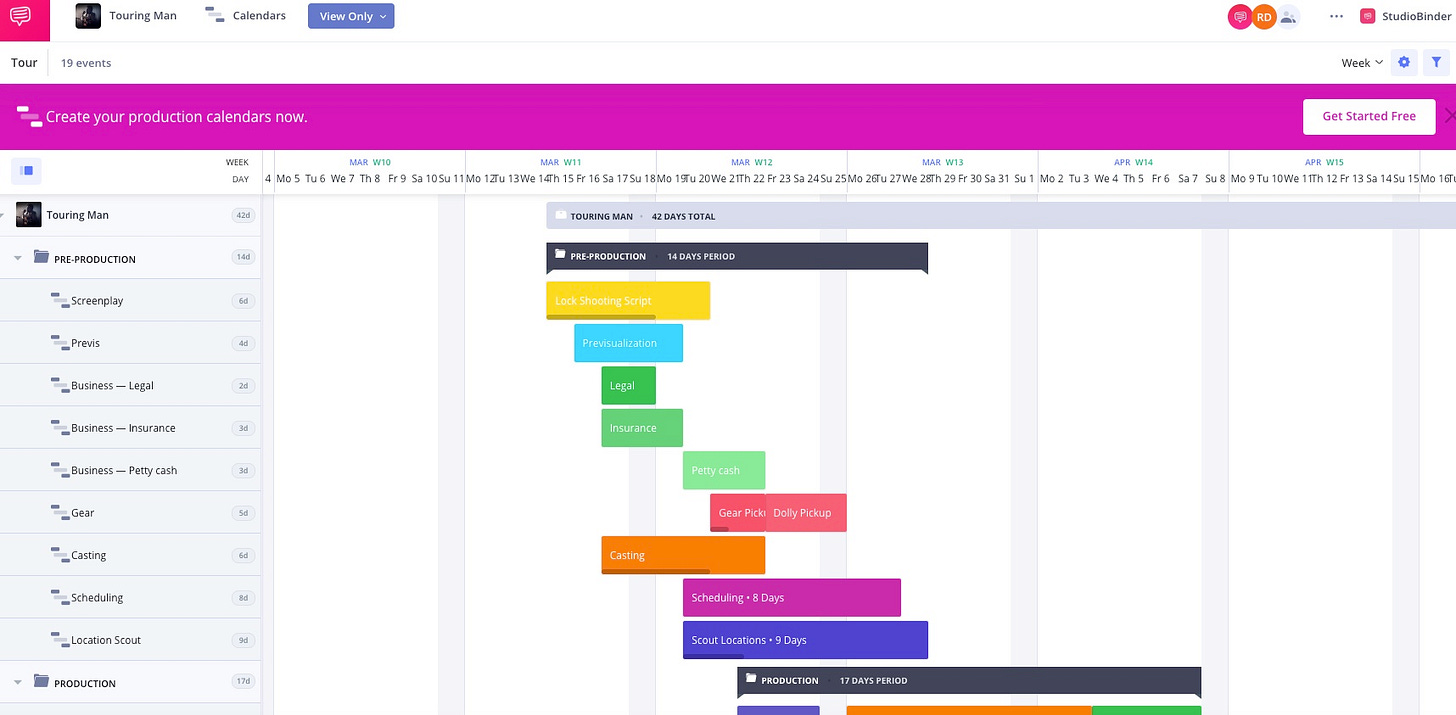Collapse the PRE-PRODUCTION folder
Image resolution: width=1456 pixels, height=715 pixels.
pyautogui.click(x=17, y=258)
